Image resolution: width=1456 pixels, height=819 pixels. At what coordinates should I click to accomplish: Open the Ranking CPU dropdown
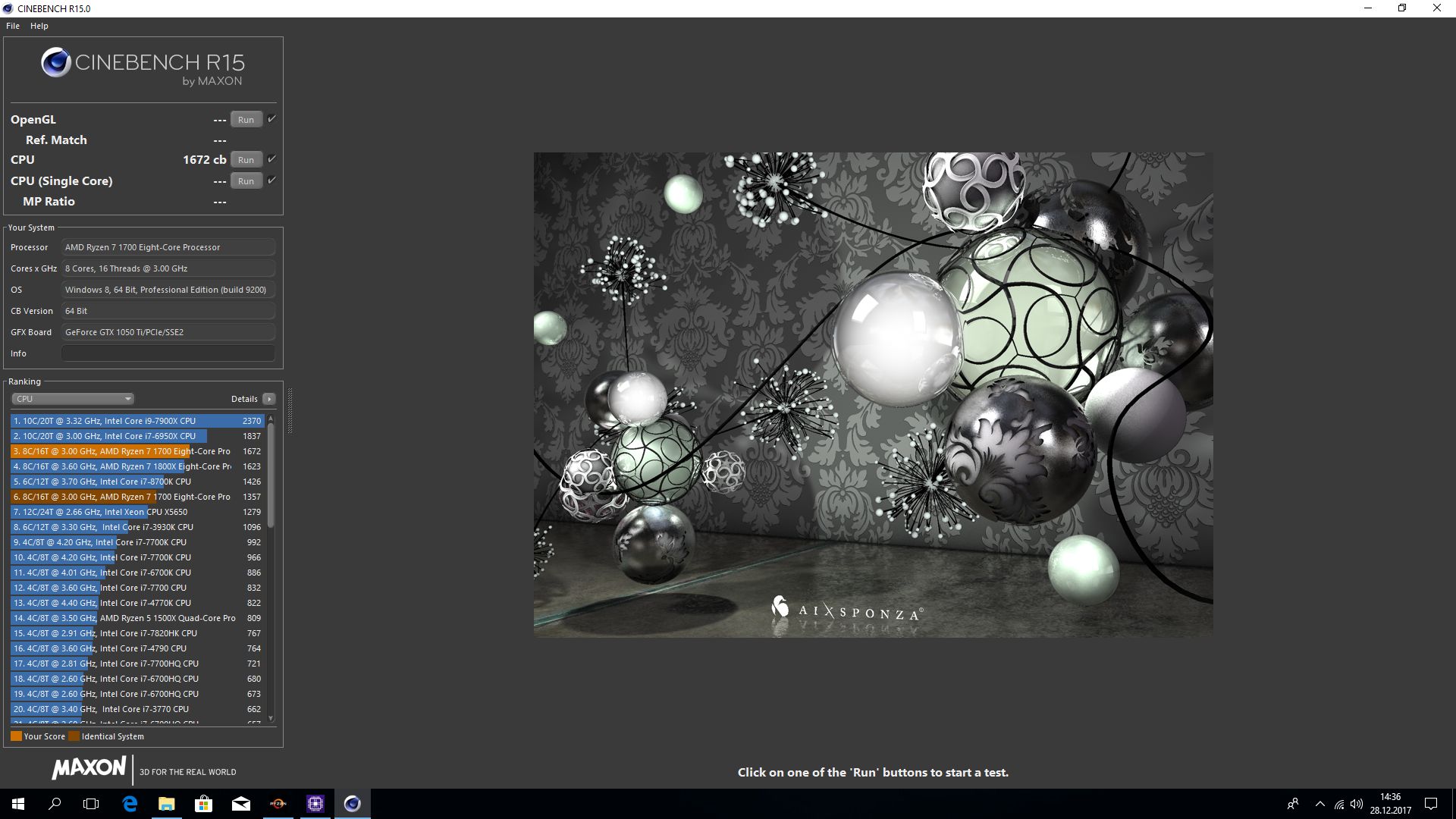click(x=73, y=399)
